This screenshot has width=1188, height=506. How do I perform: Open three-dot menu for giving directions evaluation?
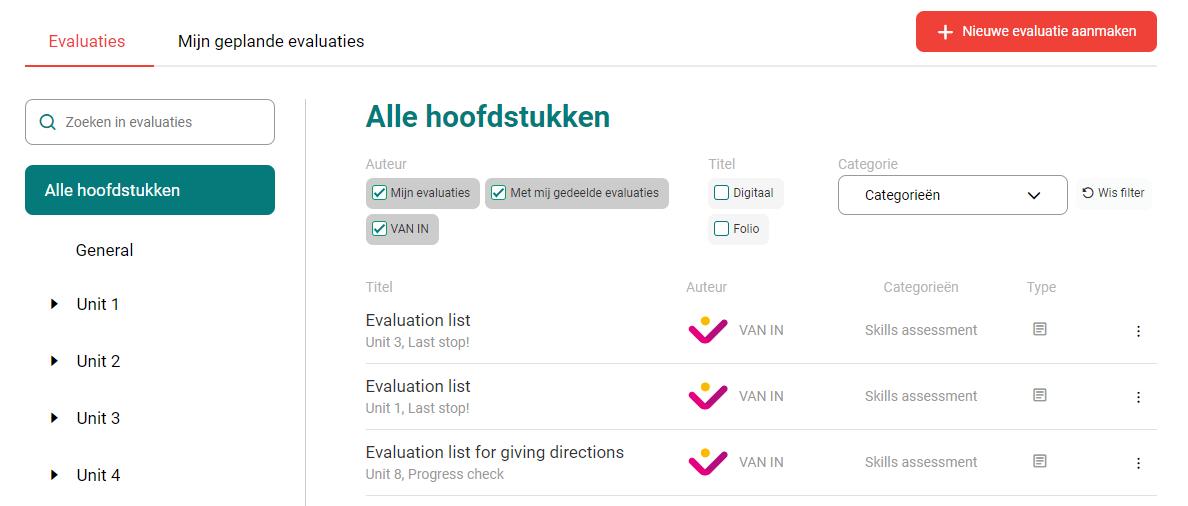[1138, 463]
